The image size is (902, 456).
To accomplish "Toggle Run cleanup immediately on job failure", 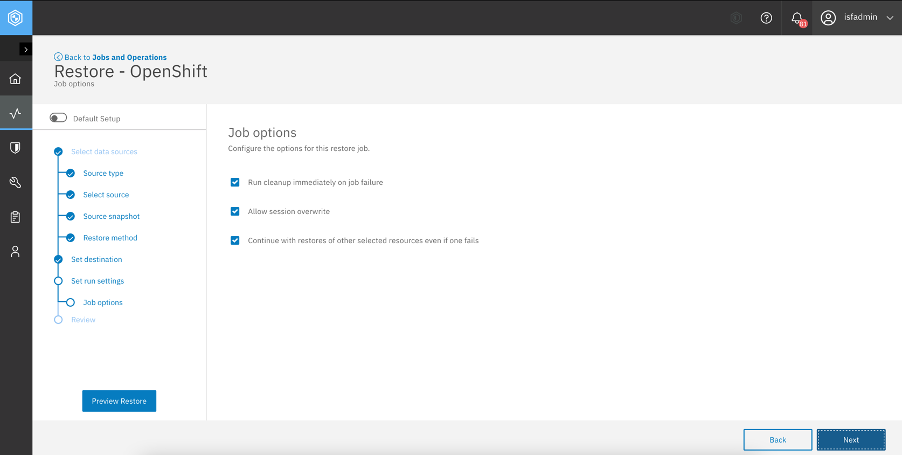I will coord(235,182).
